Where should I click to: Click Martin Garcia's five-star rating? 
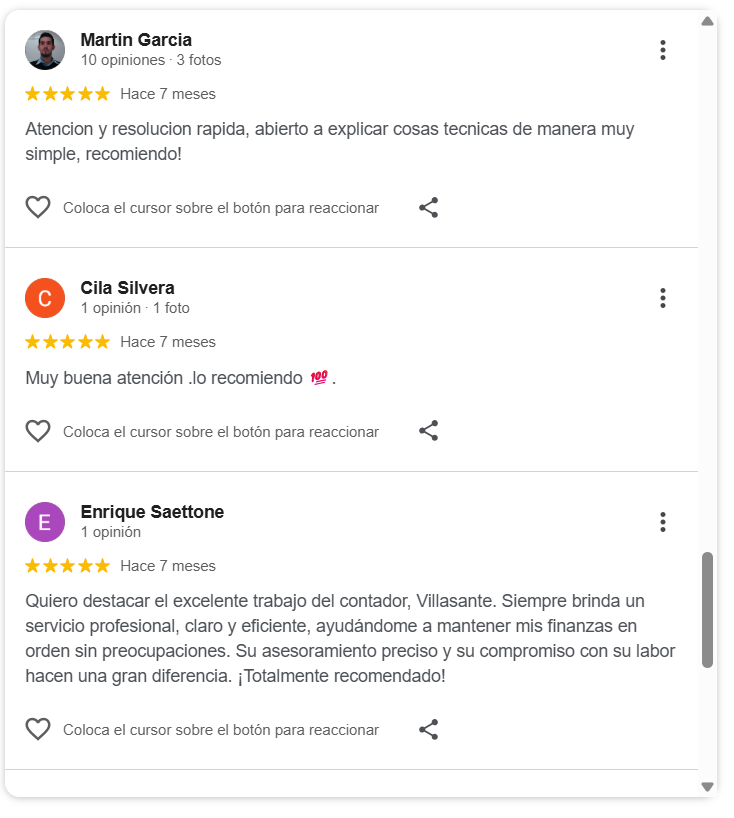coord(67,94)
